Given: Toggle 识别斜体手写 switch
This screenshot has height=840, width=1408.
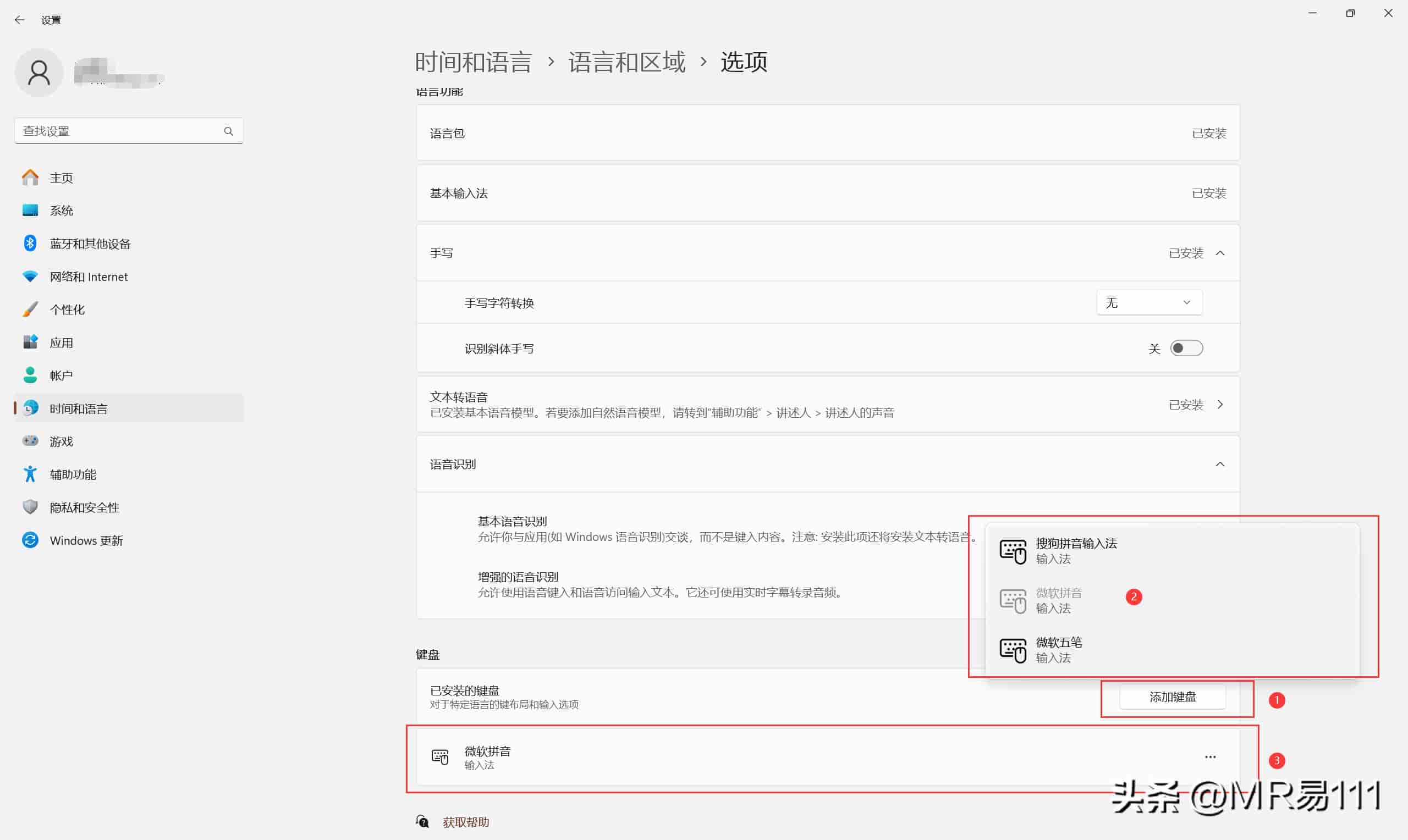Looking at the screenshot, I should pos(1186,348).
